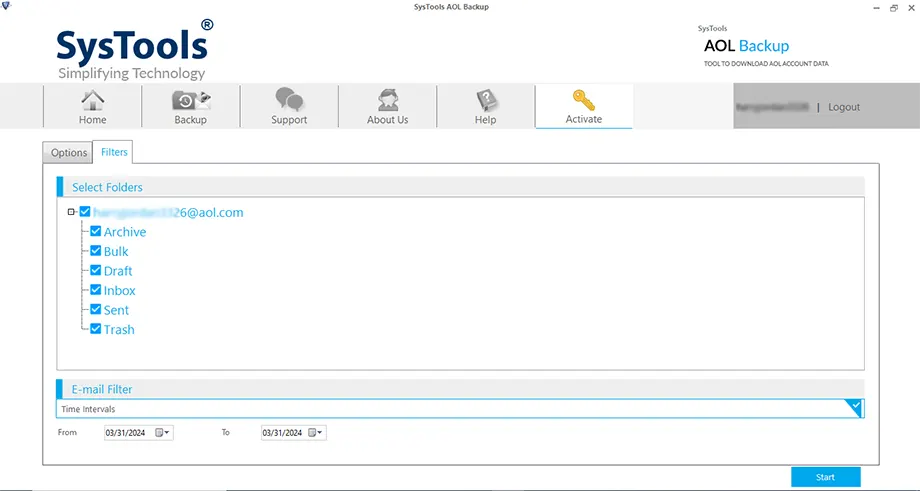Click the AOL Backup product title
Screen dimensions: 920x491
click(x=746, y=46)
